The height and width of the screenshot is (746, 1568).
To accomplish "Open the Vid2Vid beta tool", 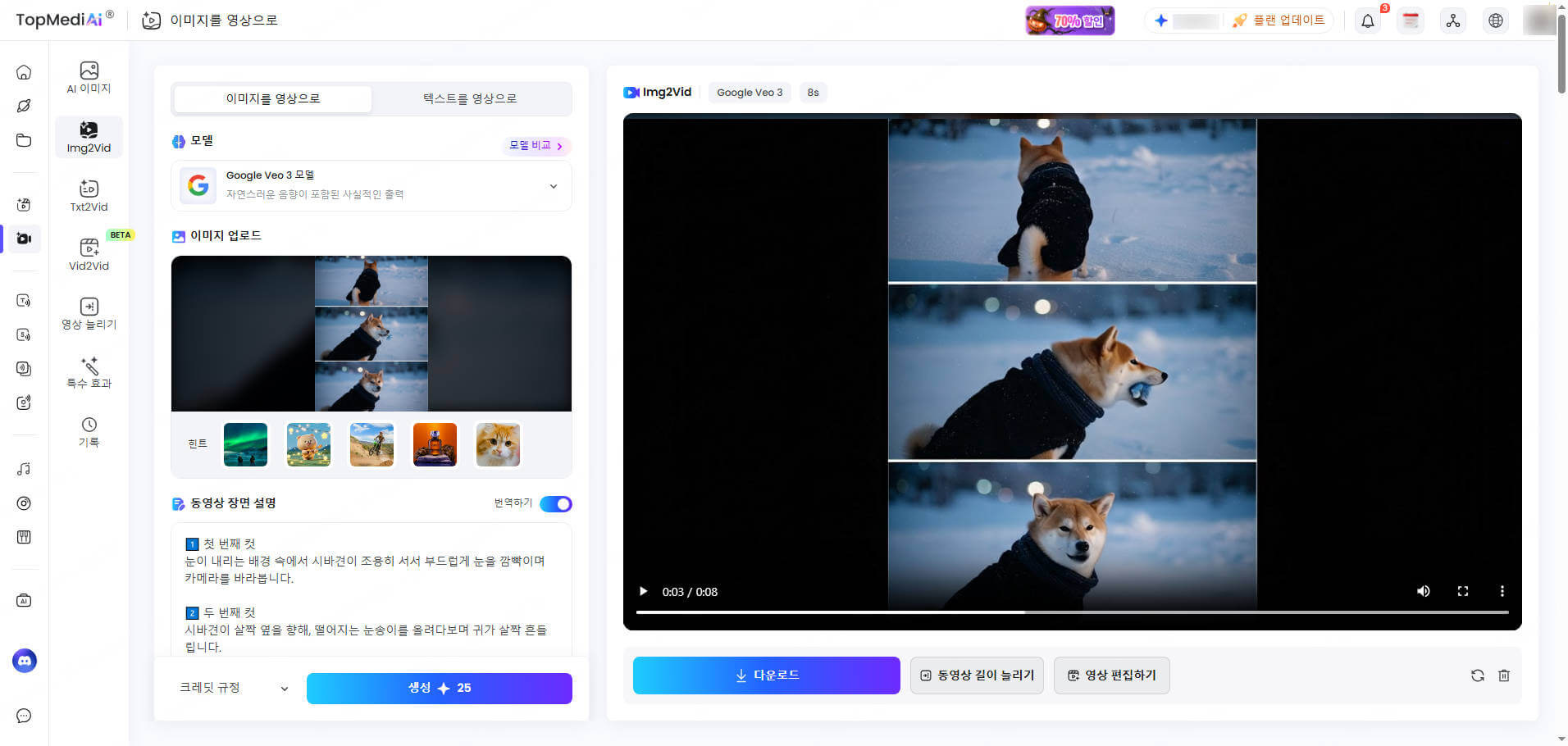I will point(89,255).
